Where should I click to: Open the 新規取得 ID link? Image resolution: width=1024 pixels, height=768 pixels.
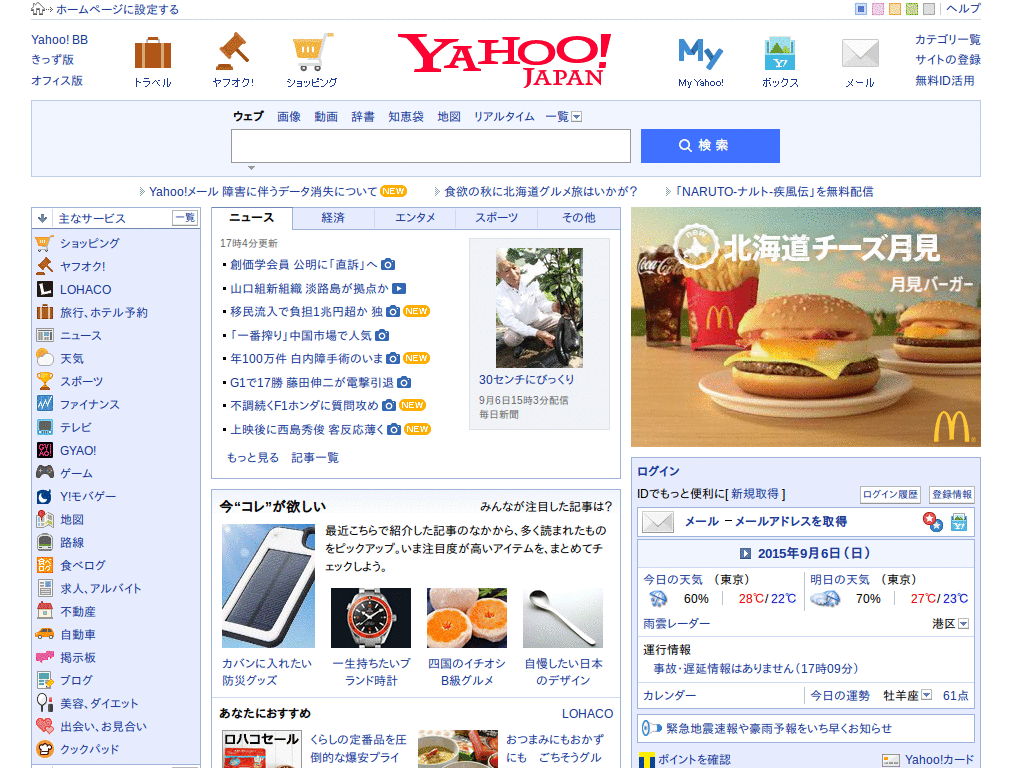[x=755, y=494]
